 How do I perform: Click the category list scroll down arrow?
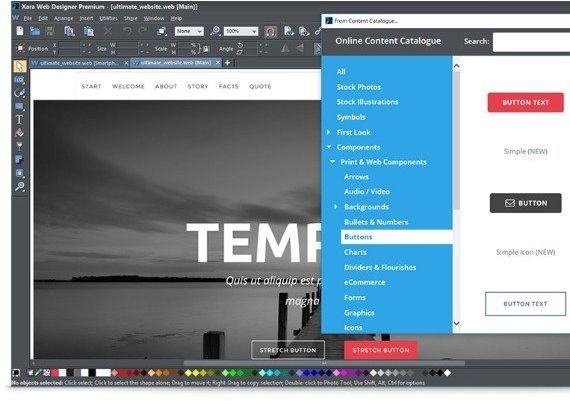click(x=457, y=324)
